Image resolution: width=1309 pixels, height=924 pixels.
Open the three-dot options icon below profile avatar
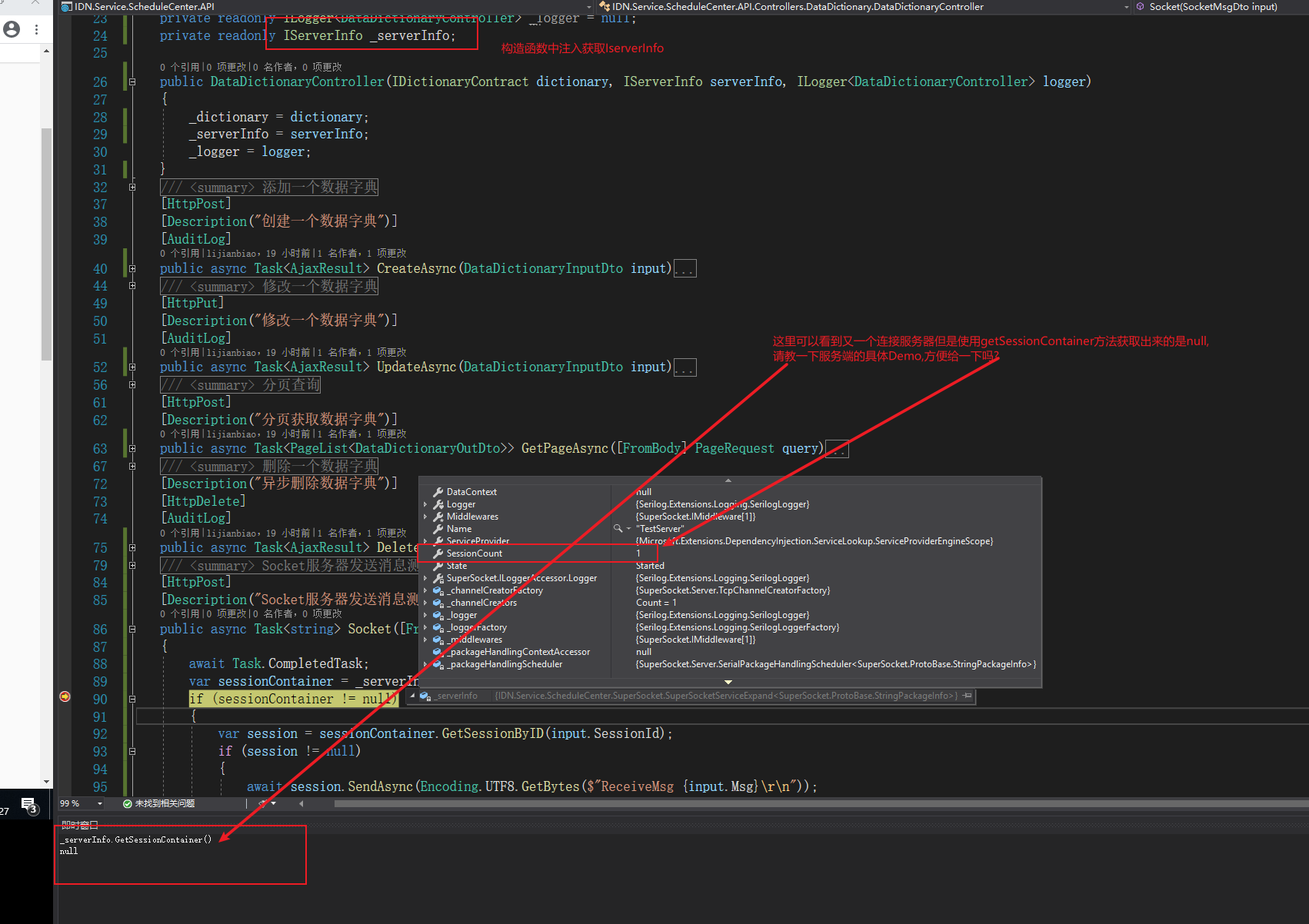click(35, 29)
